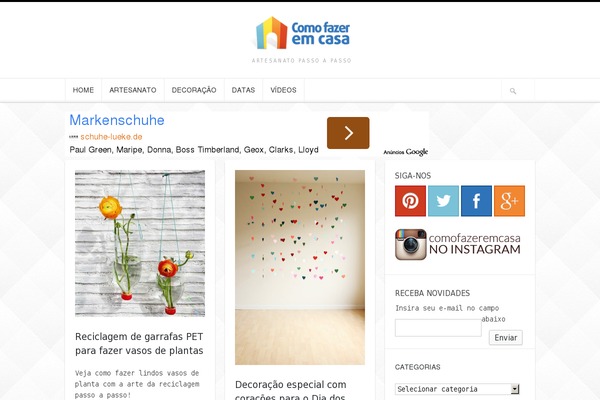Image resolution: width=600 pixels, height=400 pixels.
Task: Go to the HOME menu item
Action: tap(83, 90)
